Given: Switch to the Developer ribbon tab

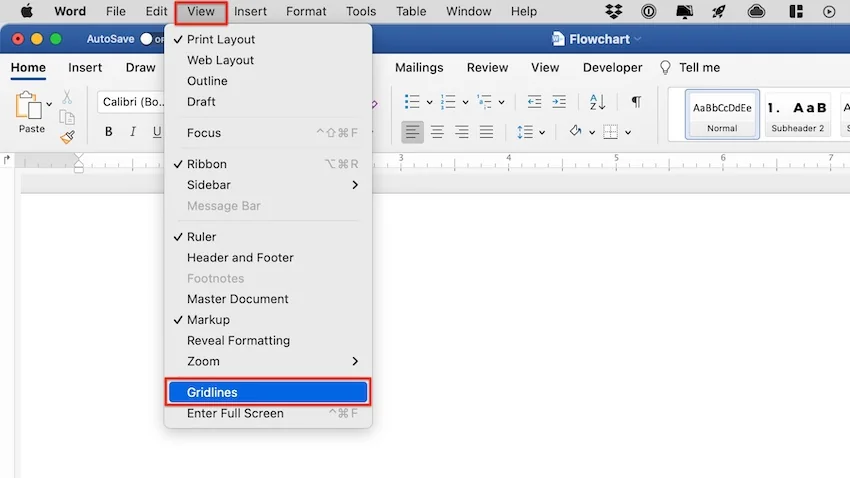Looking at the screenshot, I should (x=613, y=67).
